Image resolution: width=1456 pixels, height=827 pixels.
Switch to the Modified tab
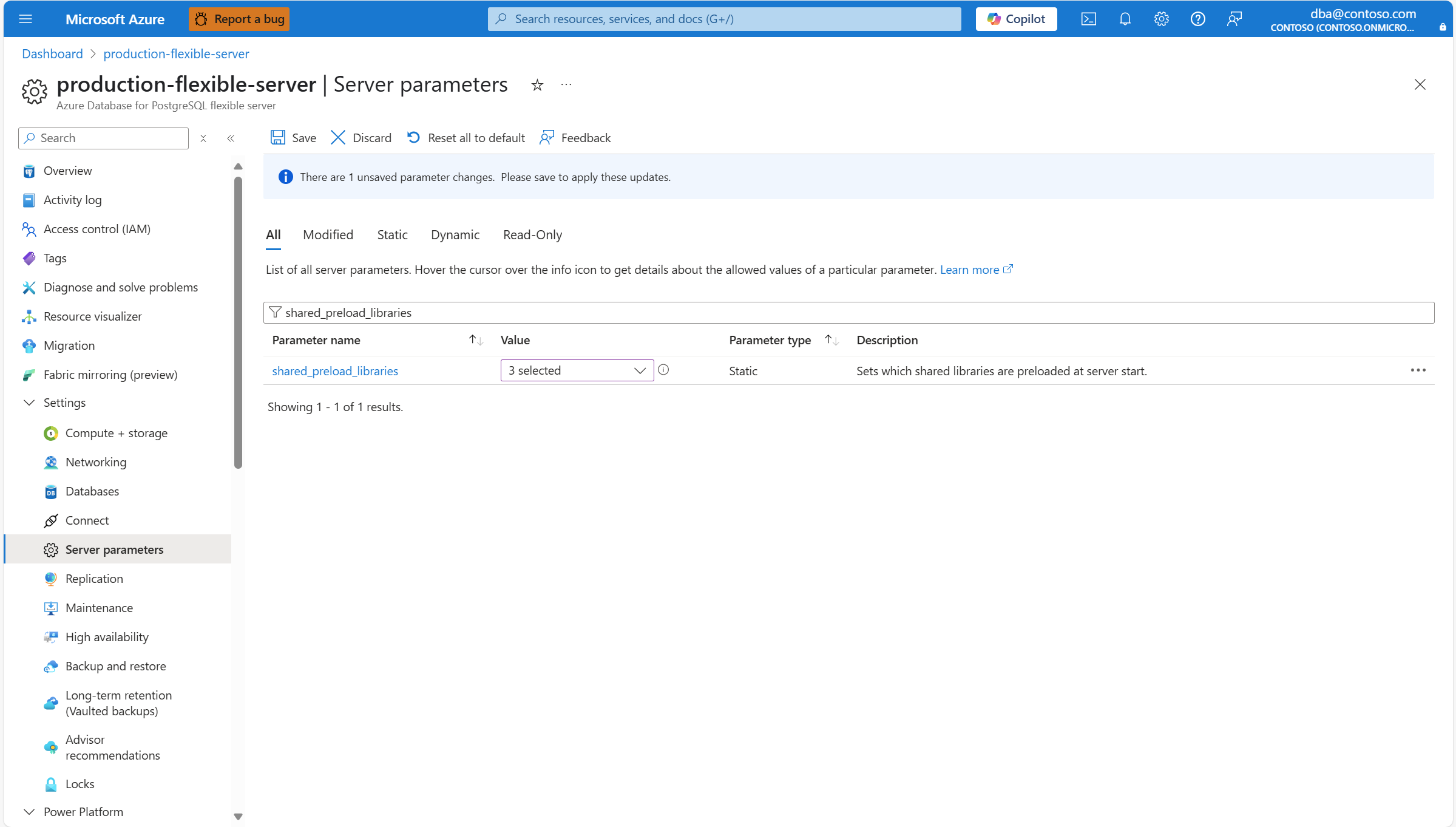click(328, 235)
